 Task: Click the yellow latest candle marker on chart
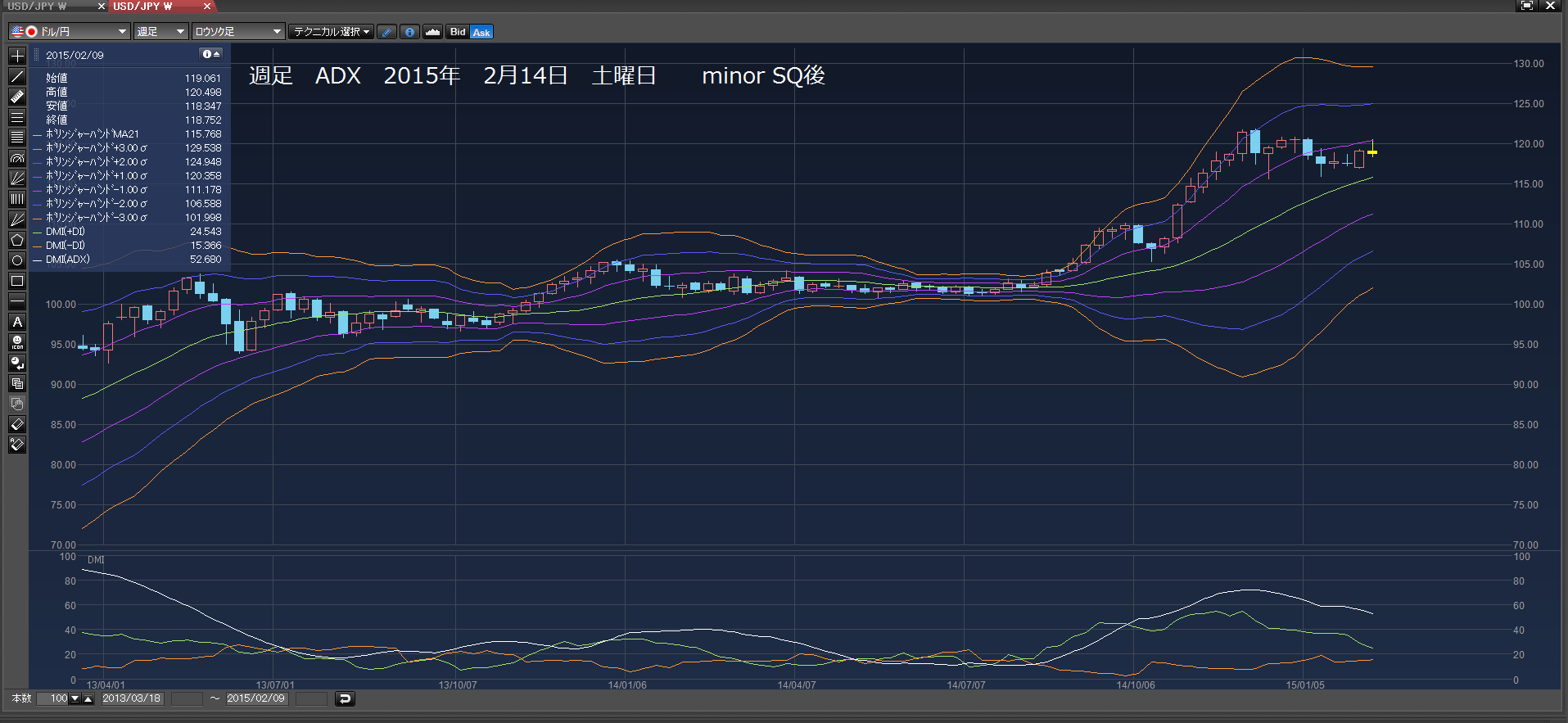coord(1372,151)
